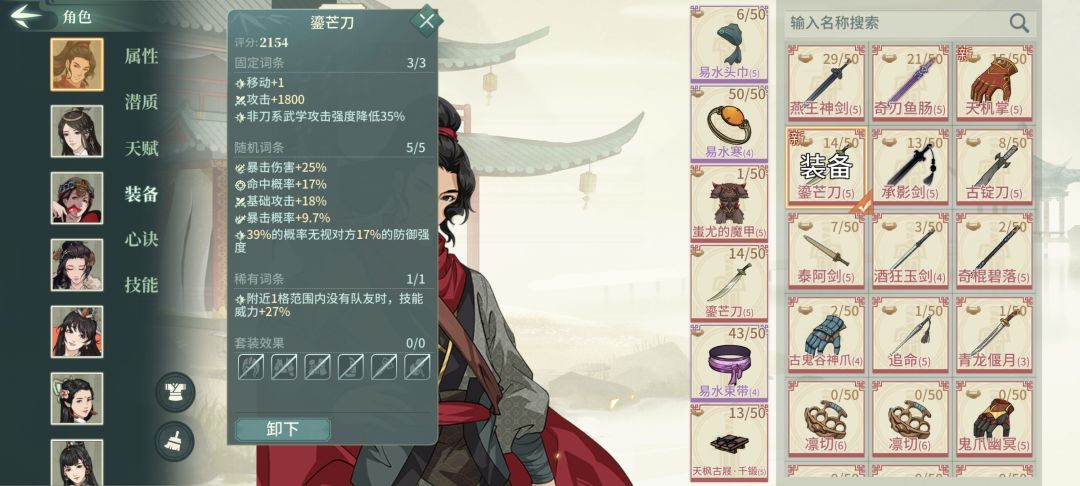Click the 卸下 unequip button
Image resolution: width=1080 pixels, height=486 pixels.
tap(282, 429)
